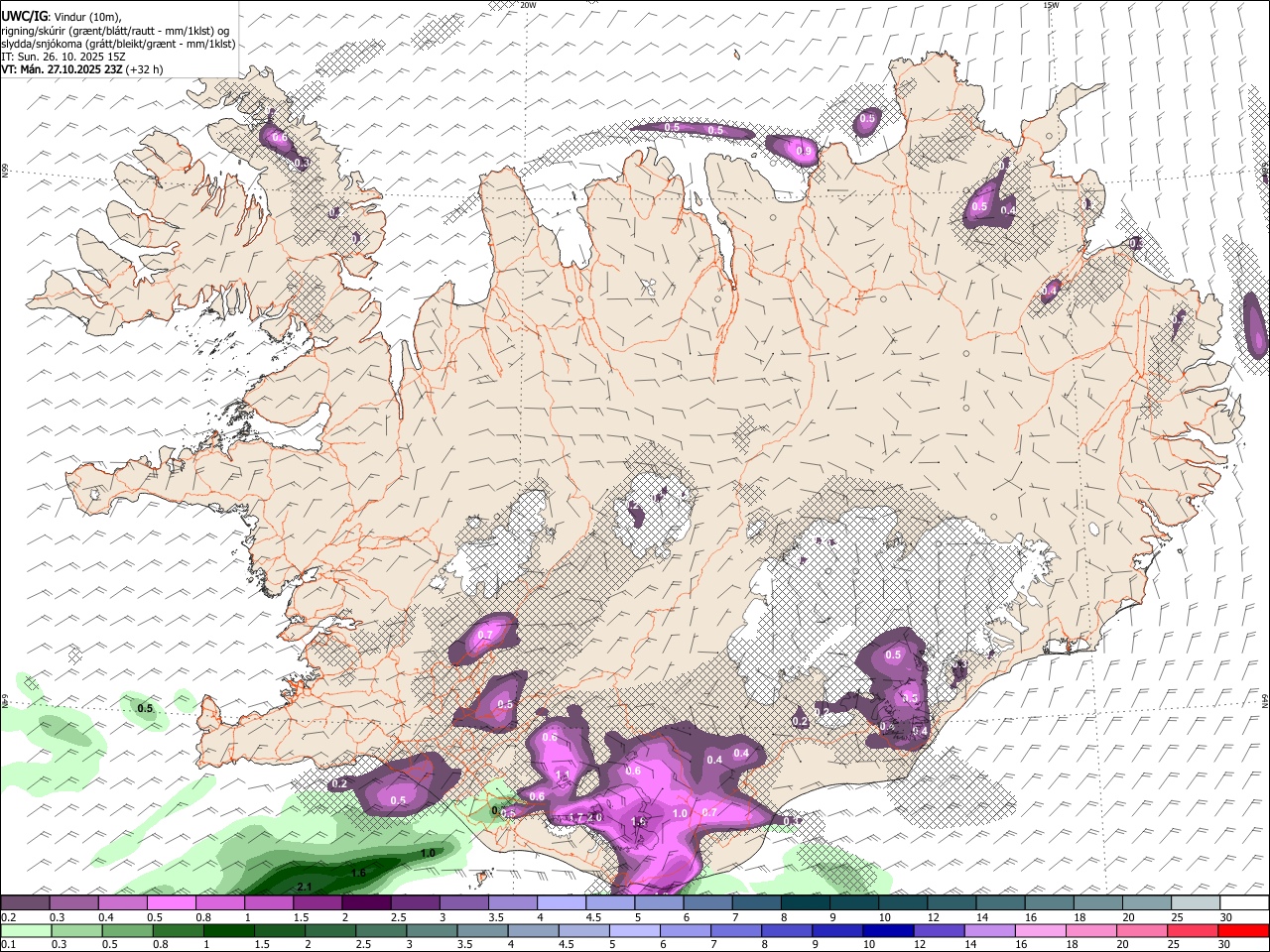Click the slate 20 snow legend swatch
This screenshot has height=952, width=1270.
click(1148, 902)
